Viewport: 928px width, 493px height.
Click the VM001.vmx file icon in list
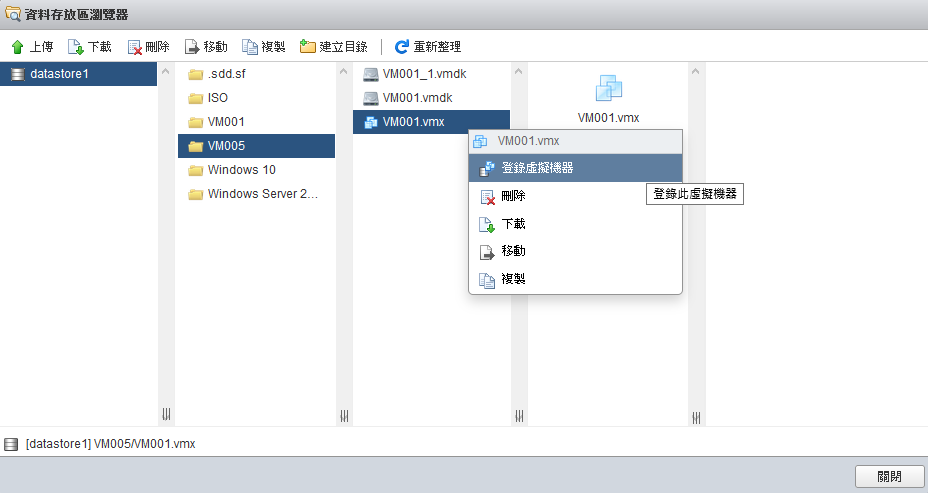pos(370,122)
